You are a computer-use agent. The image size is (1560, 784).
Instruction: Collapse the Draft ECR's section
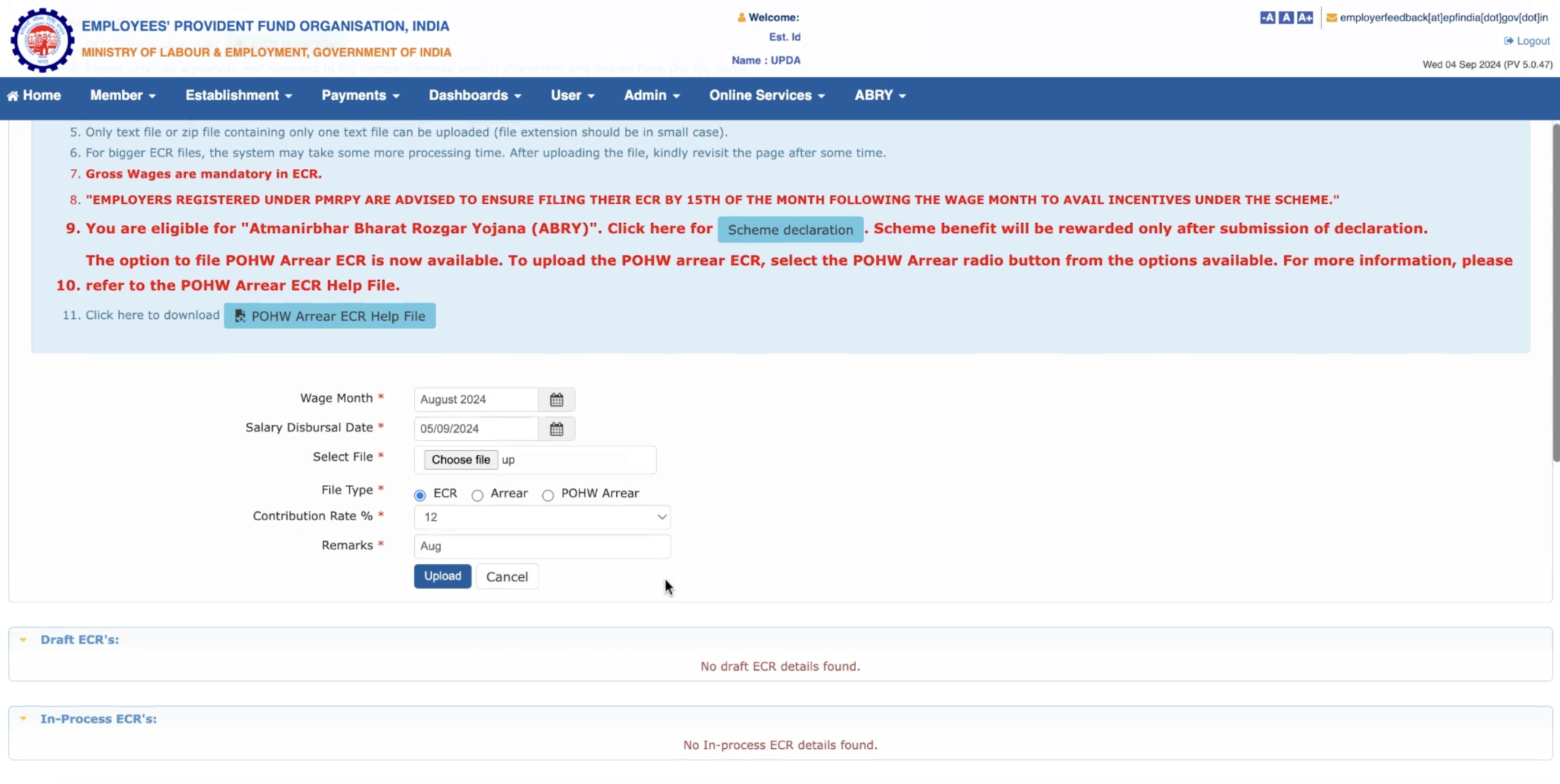coord(23,640)
